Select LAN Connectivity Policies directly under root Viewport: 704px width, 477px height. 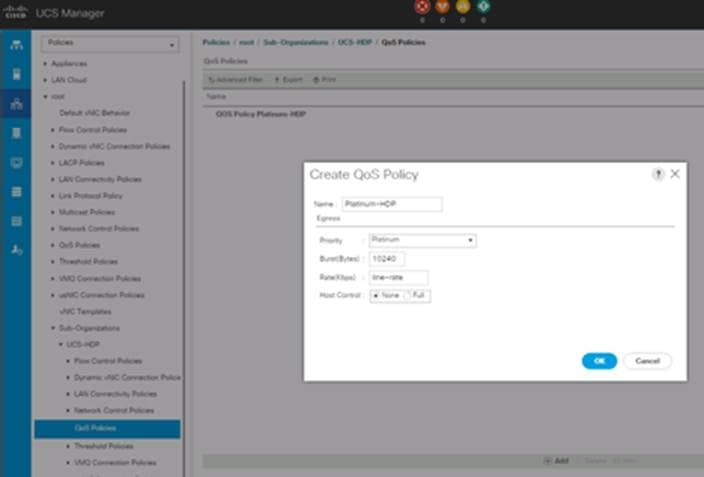pos(100,179)
